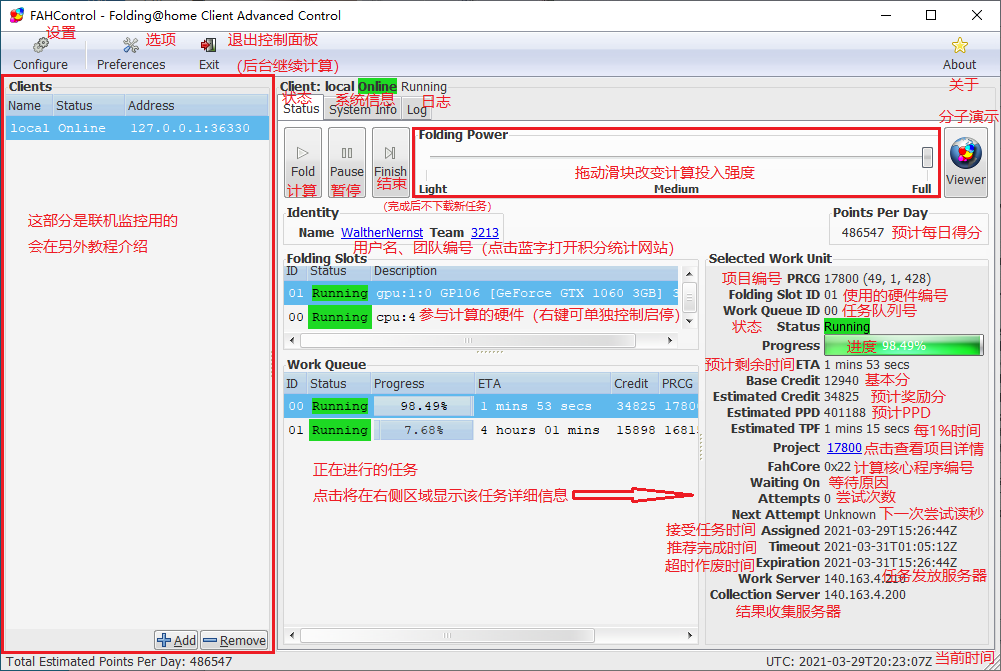The width and height of the screenshot is (1001, 671).
Task: Sort clients by Name column
Action: (29, 105)
